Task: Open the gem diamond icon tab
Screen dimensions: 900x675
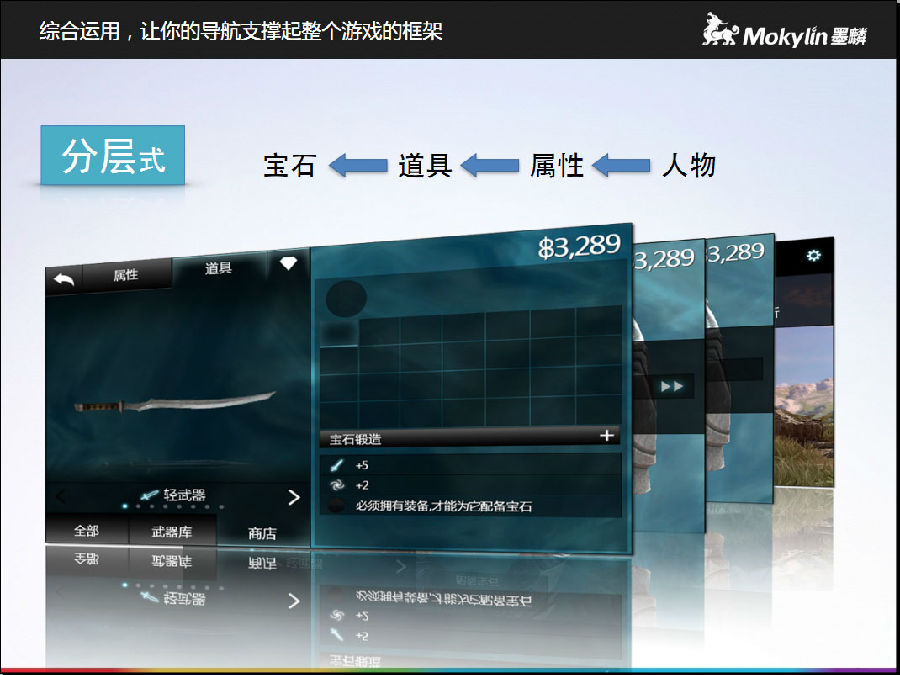Action: [288, 264]
